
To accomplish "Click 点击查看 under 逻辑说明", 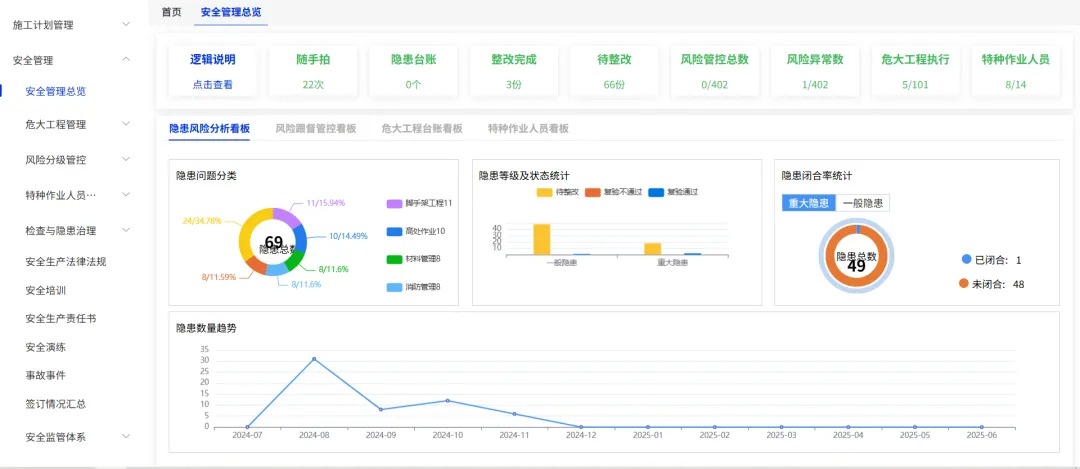I will click(x=212, y=84).
